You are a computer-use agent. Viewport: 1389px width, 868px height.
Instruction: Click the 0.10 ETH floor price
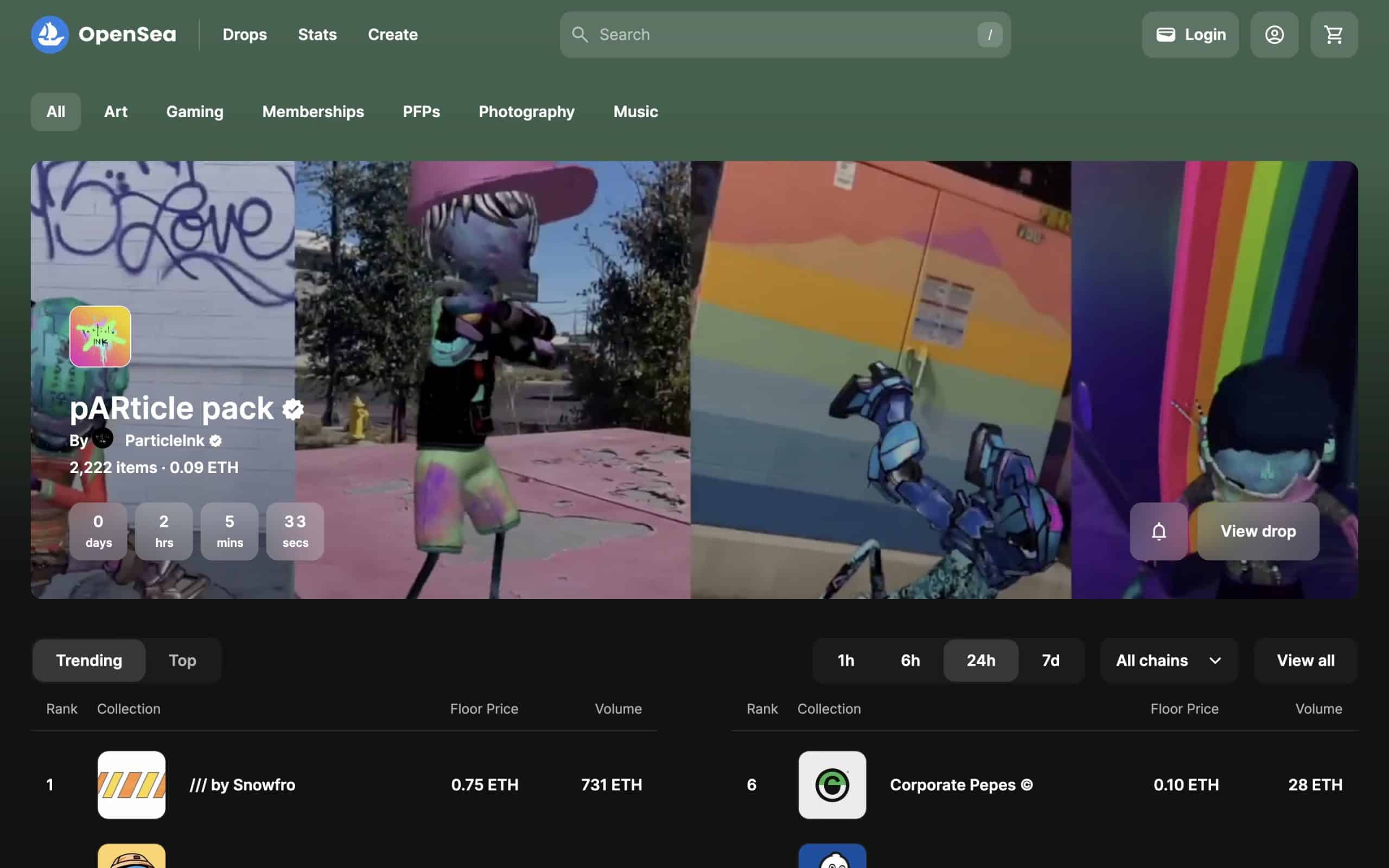tap(1186, 785)
